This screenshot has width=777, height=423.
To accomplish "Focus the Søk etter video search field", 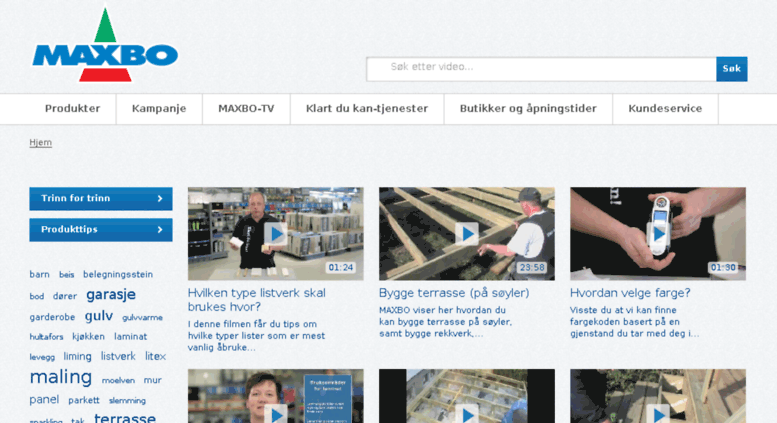I will (x=541, y=69).
